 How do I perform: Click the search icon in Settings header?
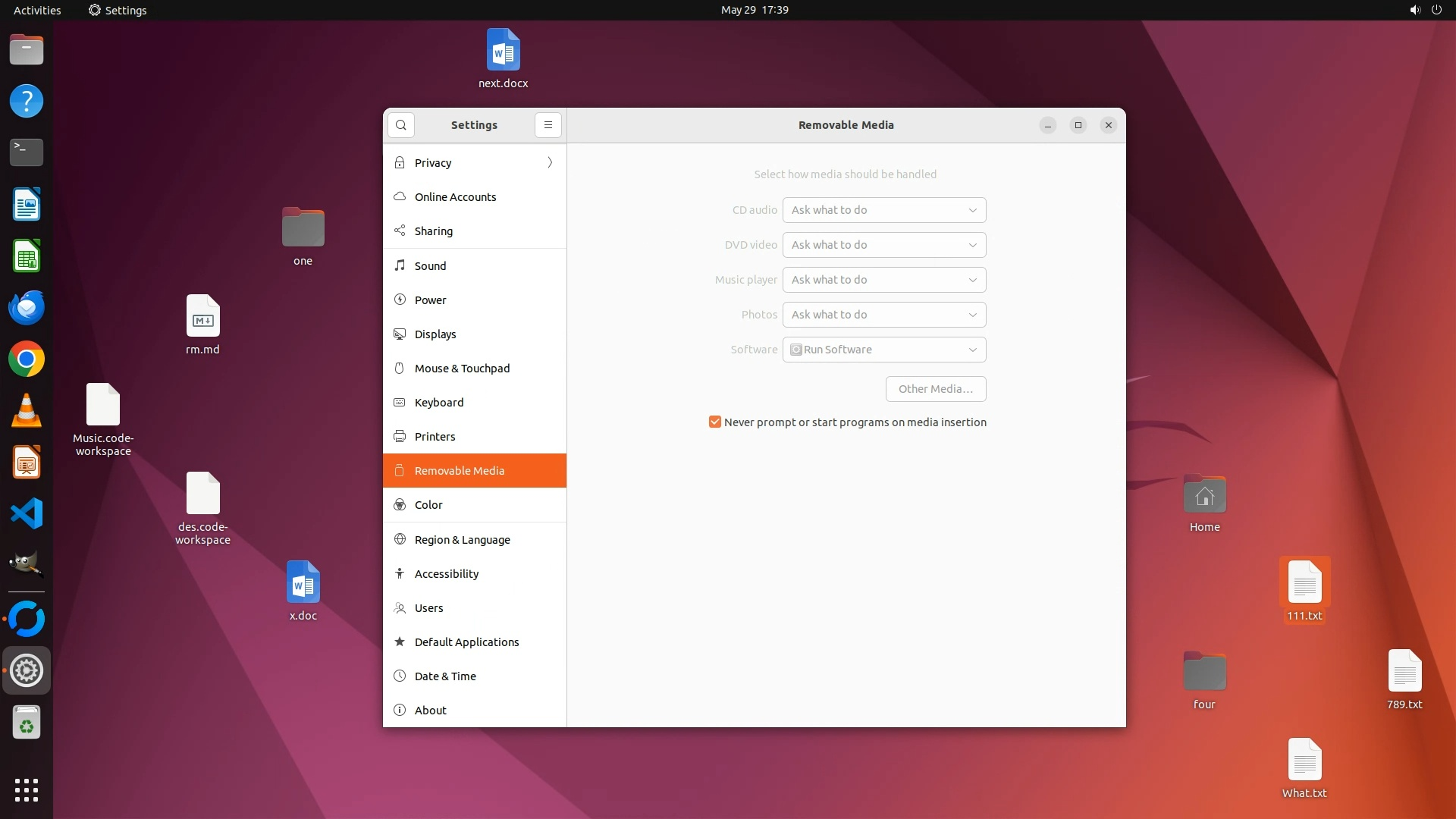[400, 125]
